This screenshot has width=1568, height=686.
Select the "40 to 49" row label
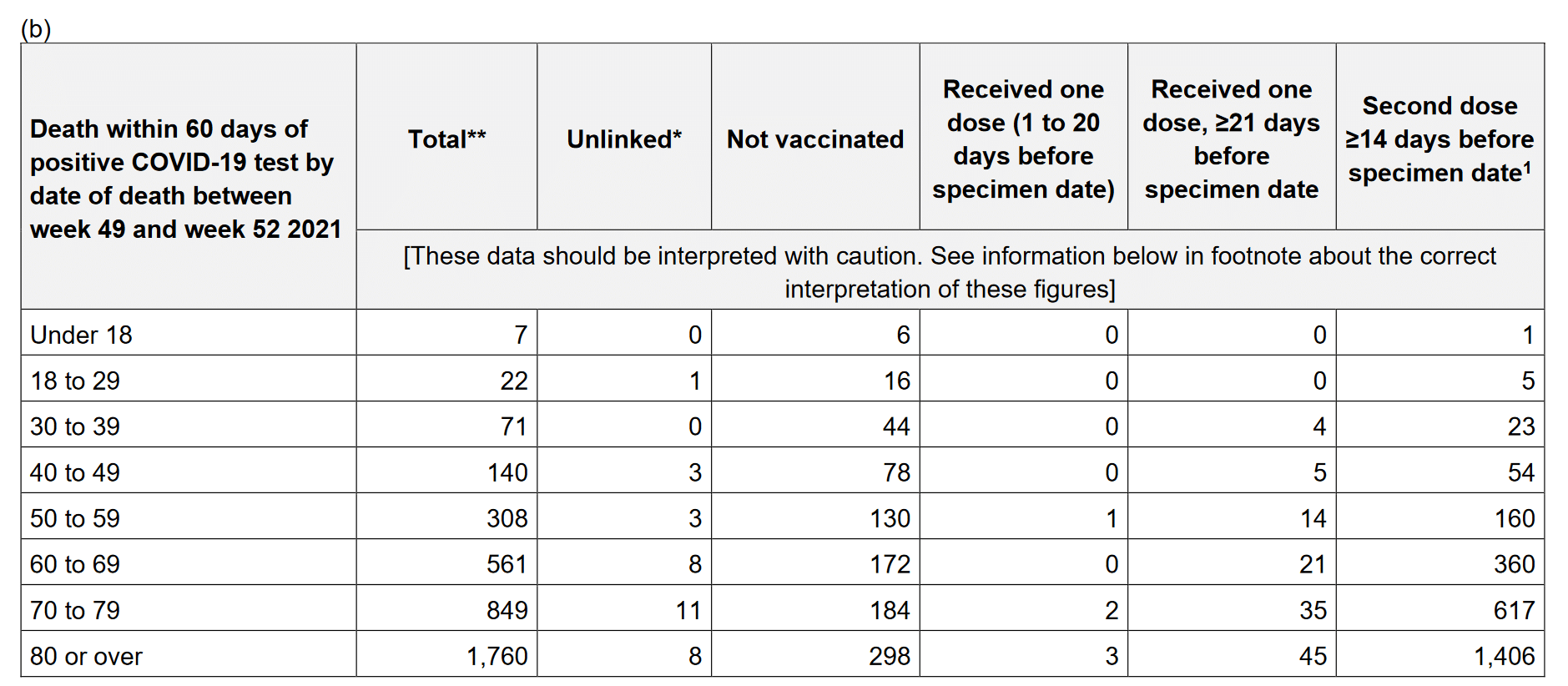pyautogui.click(x=75, y=472)
